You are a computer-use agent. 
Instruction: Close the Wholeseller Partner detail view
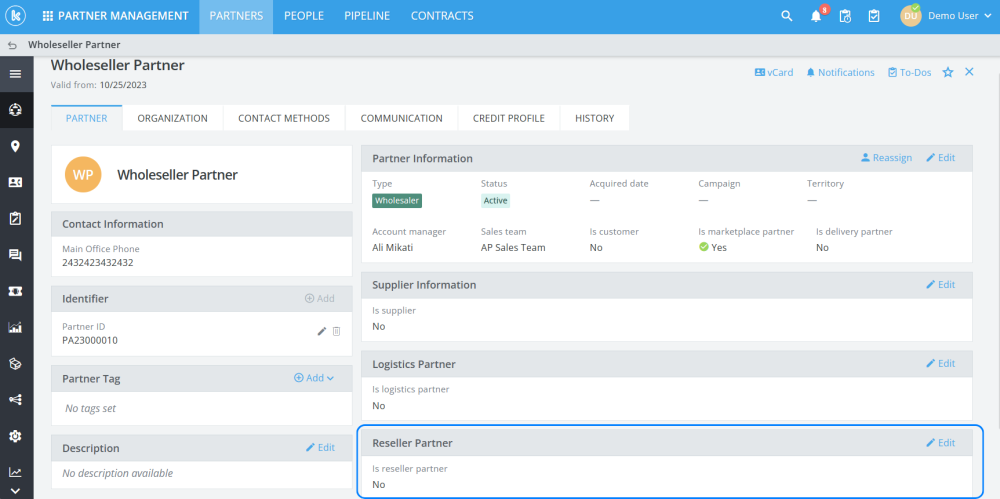pos(969,72)
